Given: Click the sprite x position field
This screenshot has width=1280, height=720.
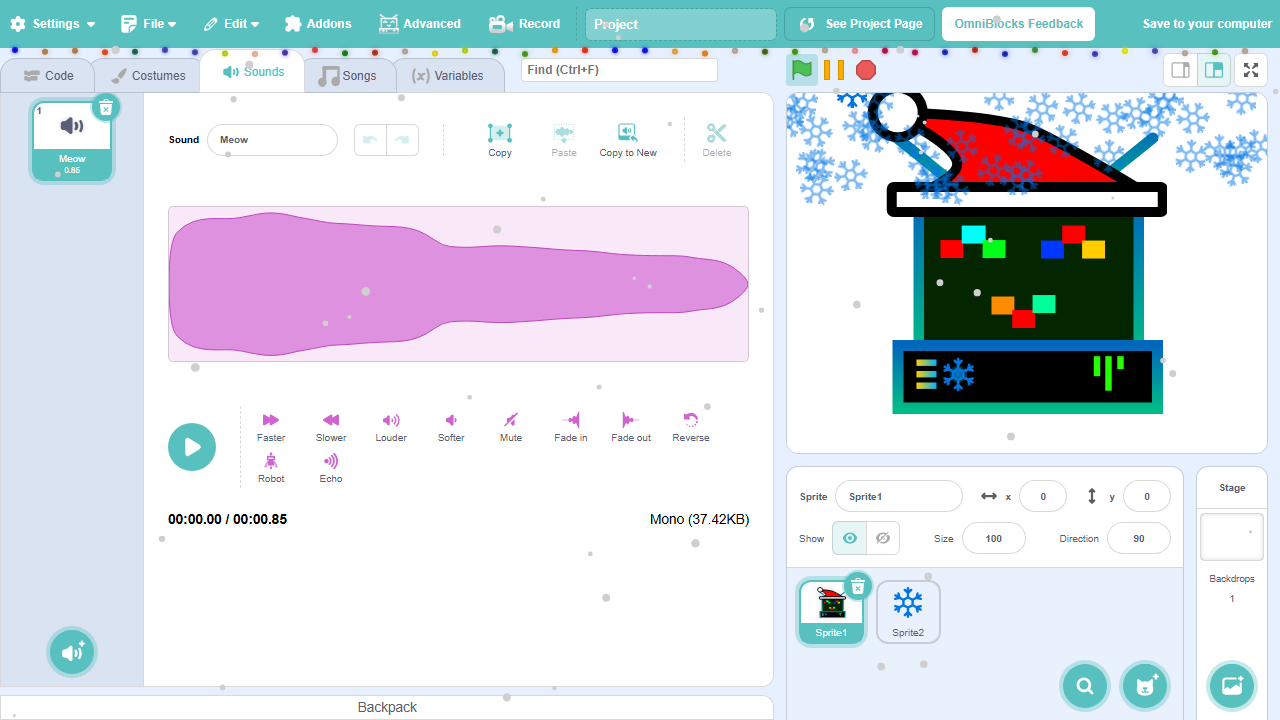Looking at the screenshot, I should click(1043, 496).
